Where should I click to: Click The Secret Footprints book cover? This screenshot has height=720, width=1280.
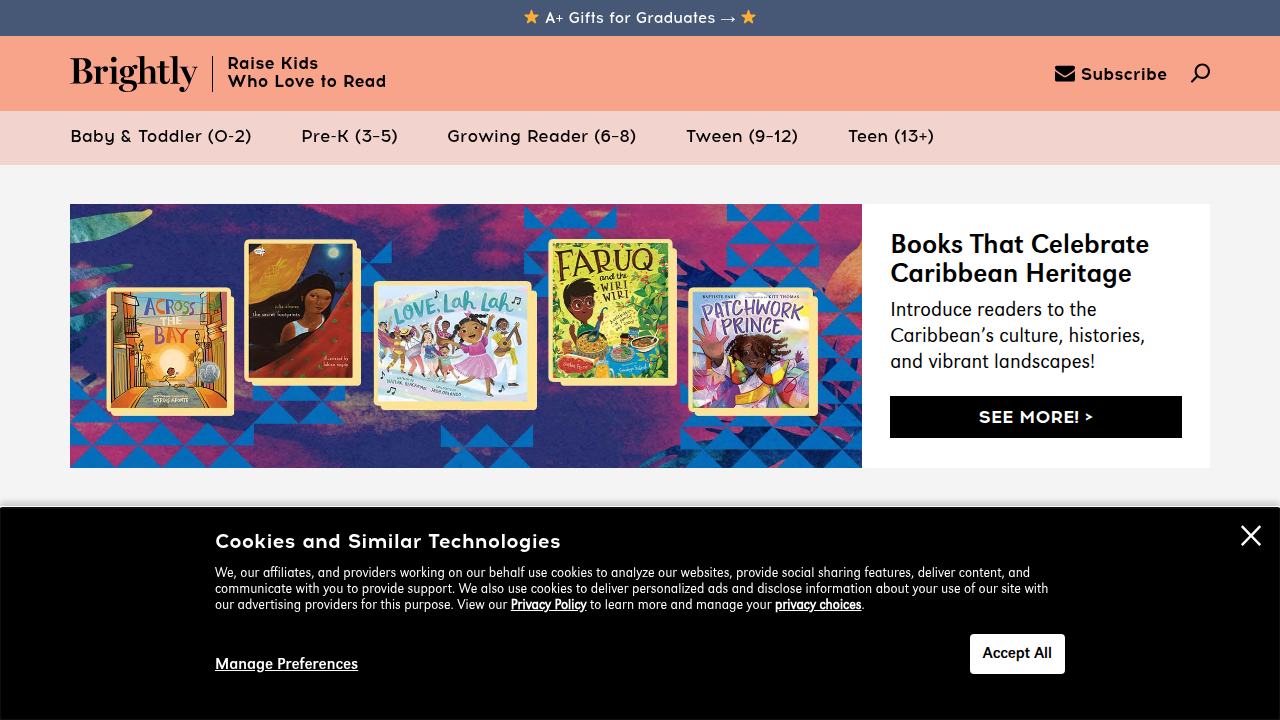coord(302,311)
